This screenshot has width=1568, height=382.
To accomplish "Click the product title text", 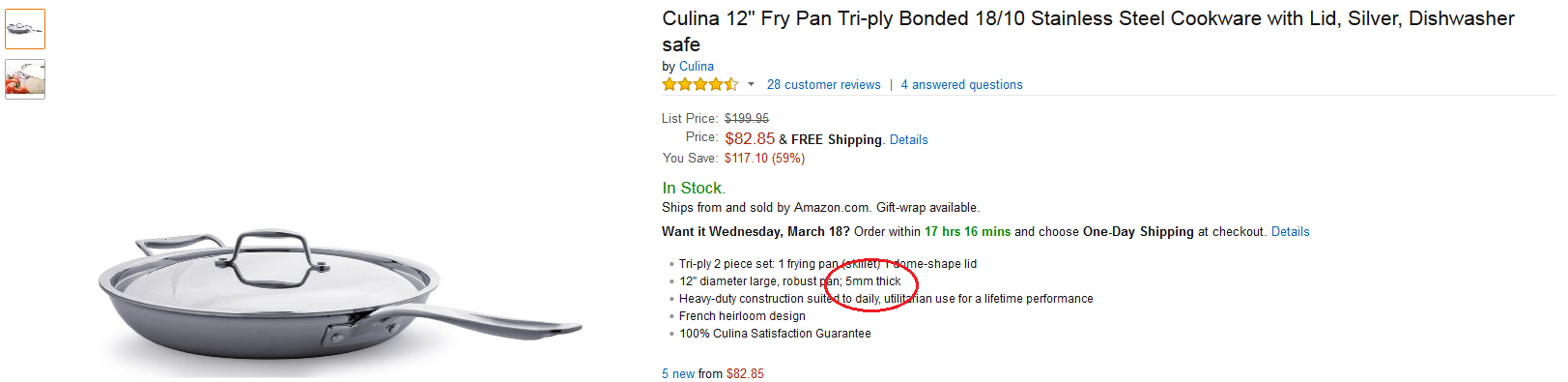I will [1088, 31].
